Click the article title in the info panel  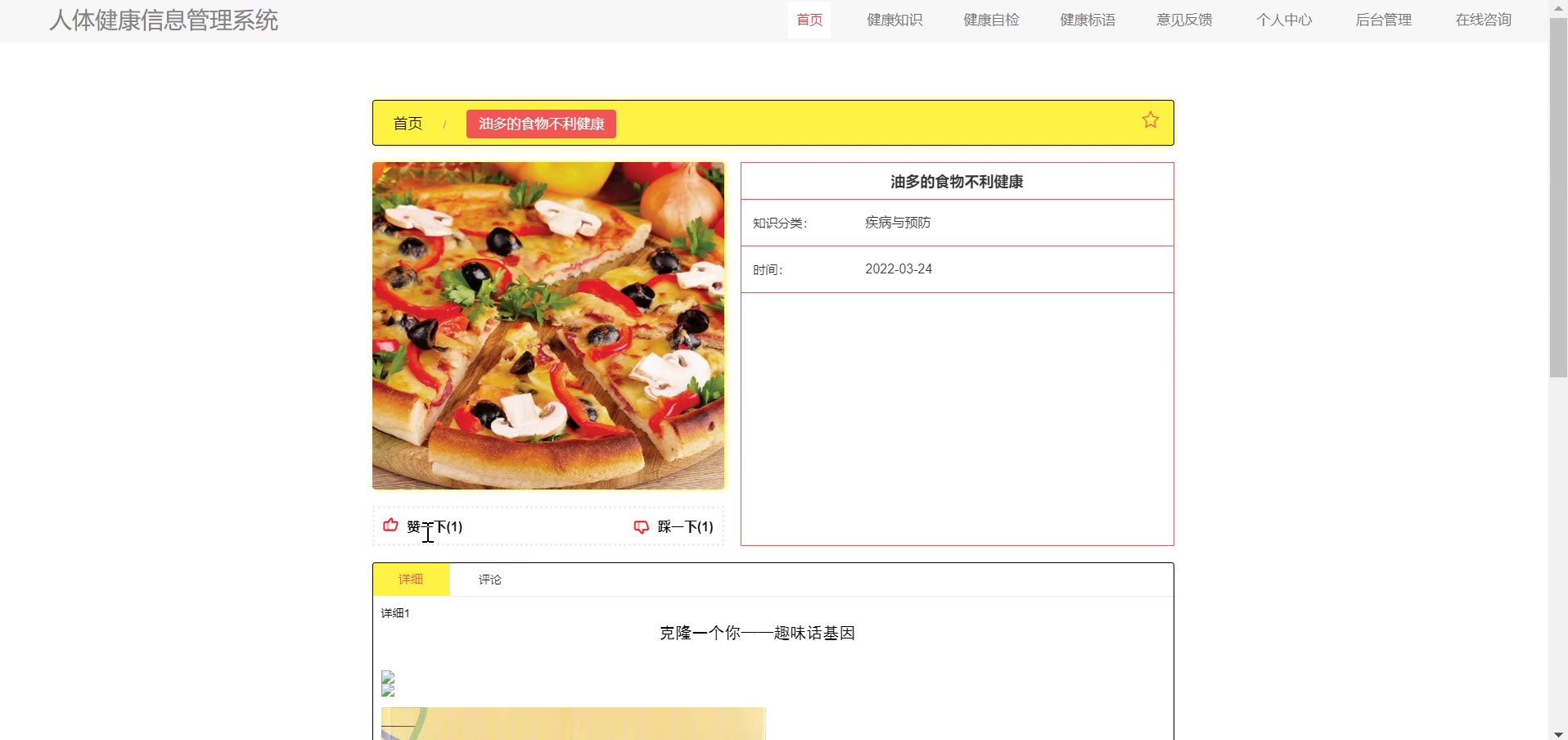957,182
